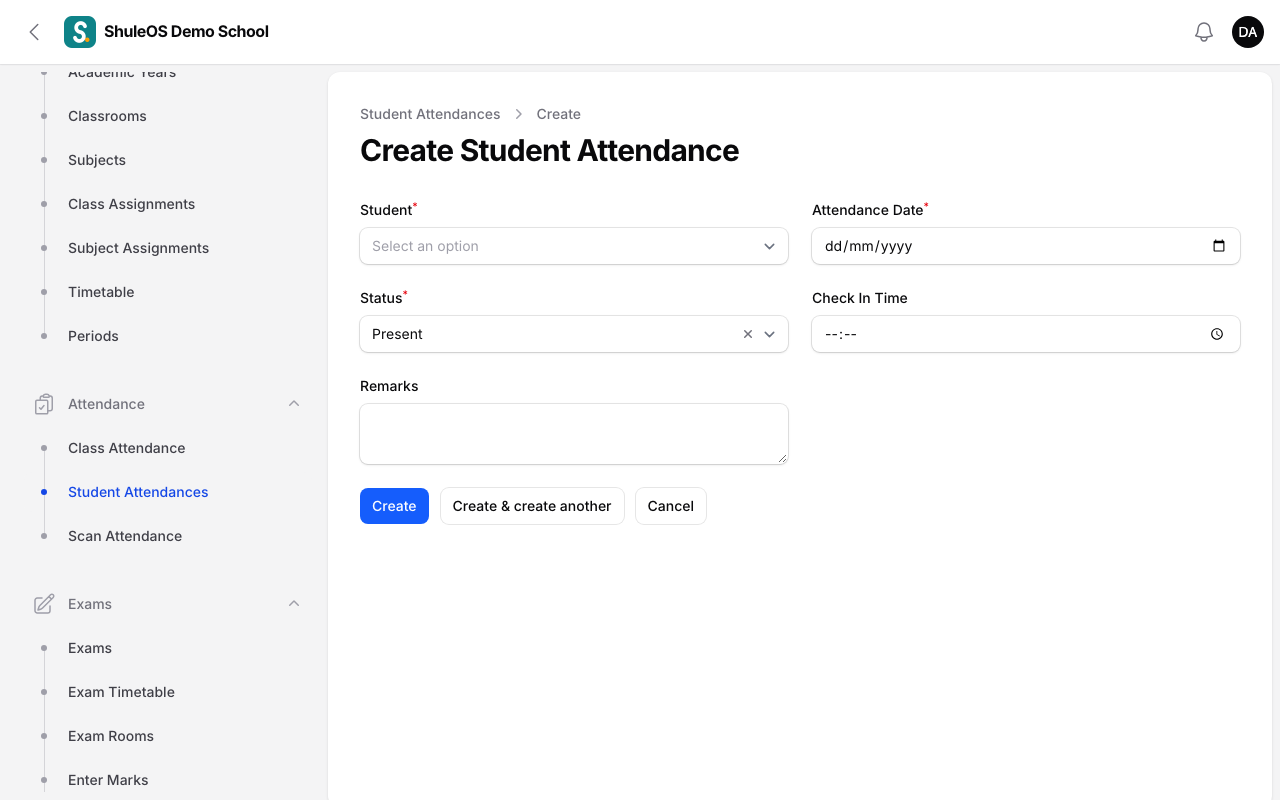Open the Exams sub-item in sidebar
Screen dimensions: 1280x800
[x=90, y=648]
